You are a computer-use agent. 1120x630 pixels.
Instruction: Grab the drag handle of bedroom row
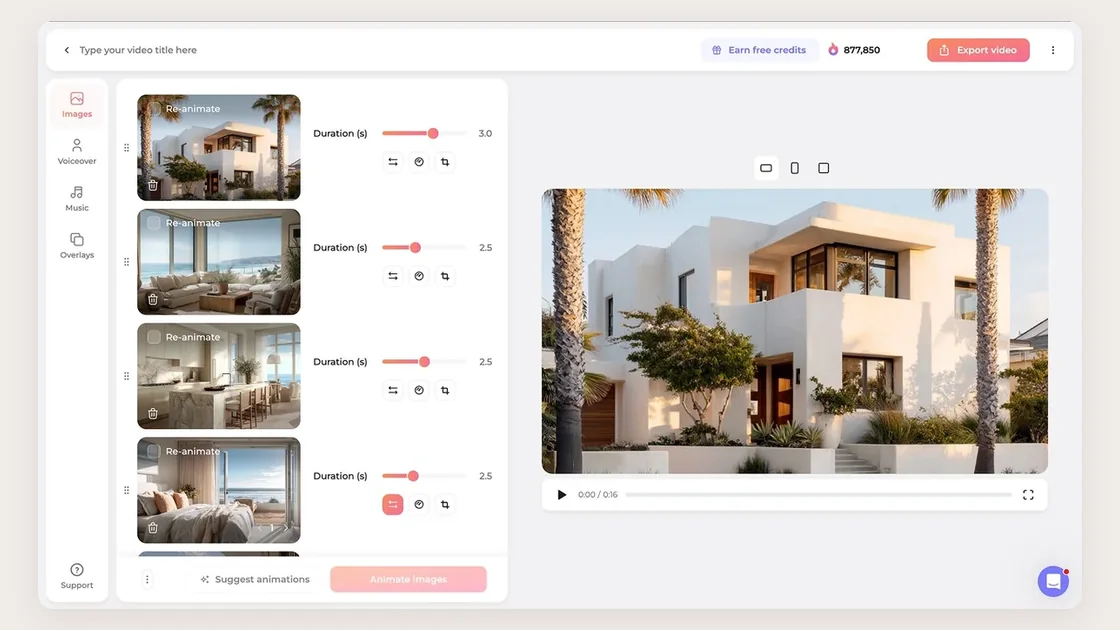coord(126,491)
